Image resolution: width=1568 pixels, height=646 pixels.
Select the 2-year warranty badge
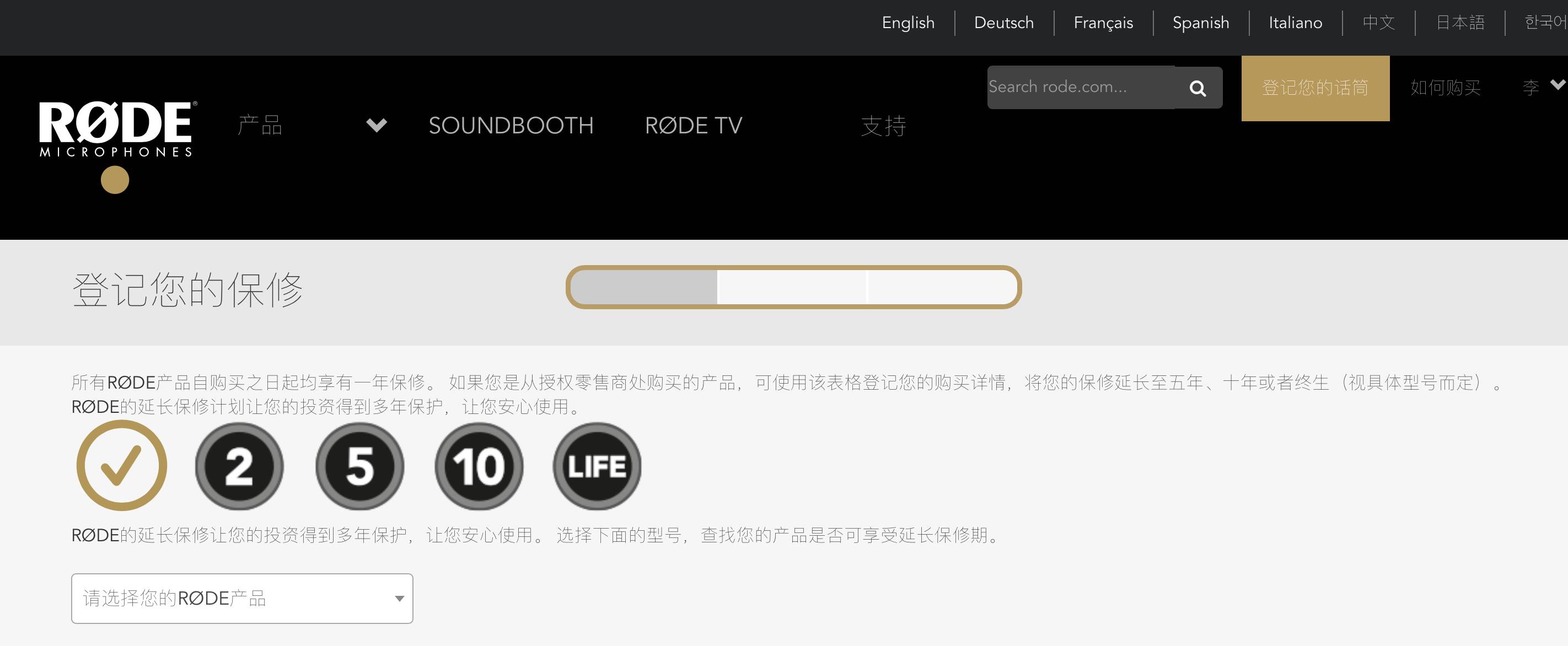(x=239, y=466)
